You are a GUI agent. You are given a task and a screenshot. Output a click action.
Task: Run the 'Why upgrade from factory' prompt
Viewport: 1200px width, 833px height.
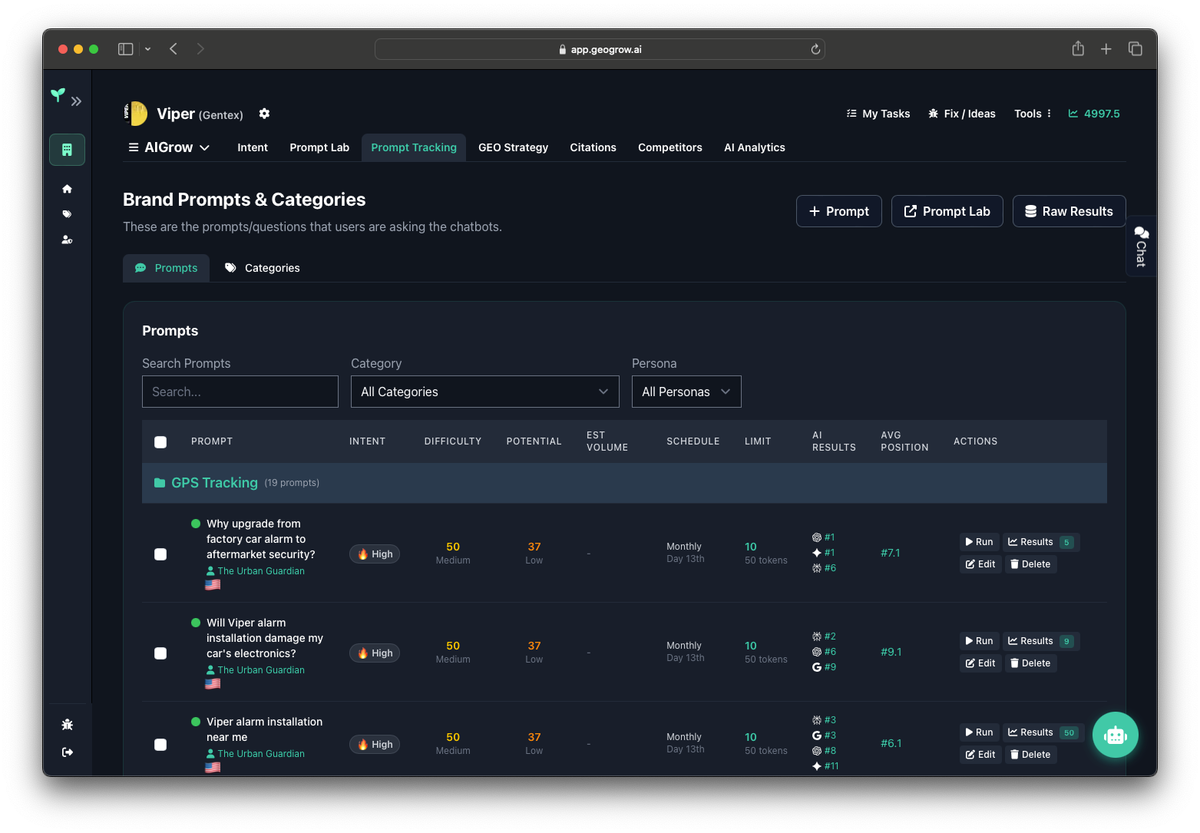click(x=979, y=542)
